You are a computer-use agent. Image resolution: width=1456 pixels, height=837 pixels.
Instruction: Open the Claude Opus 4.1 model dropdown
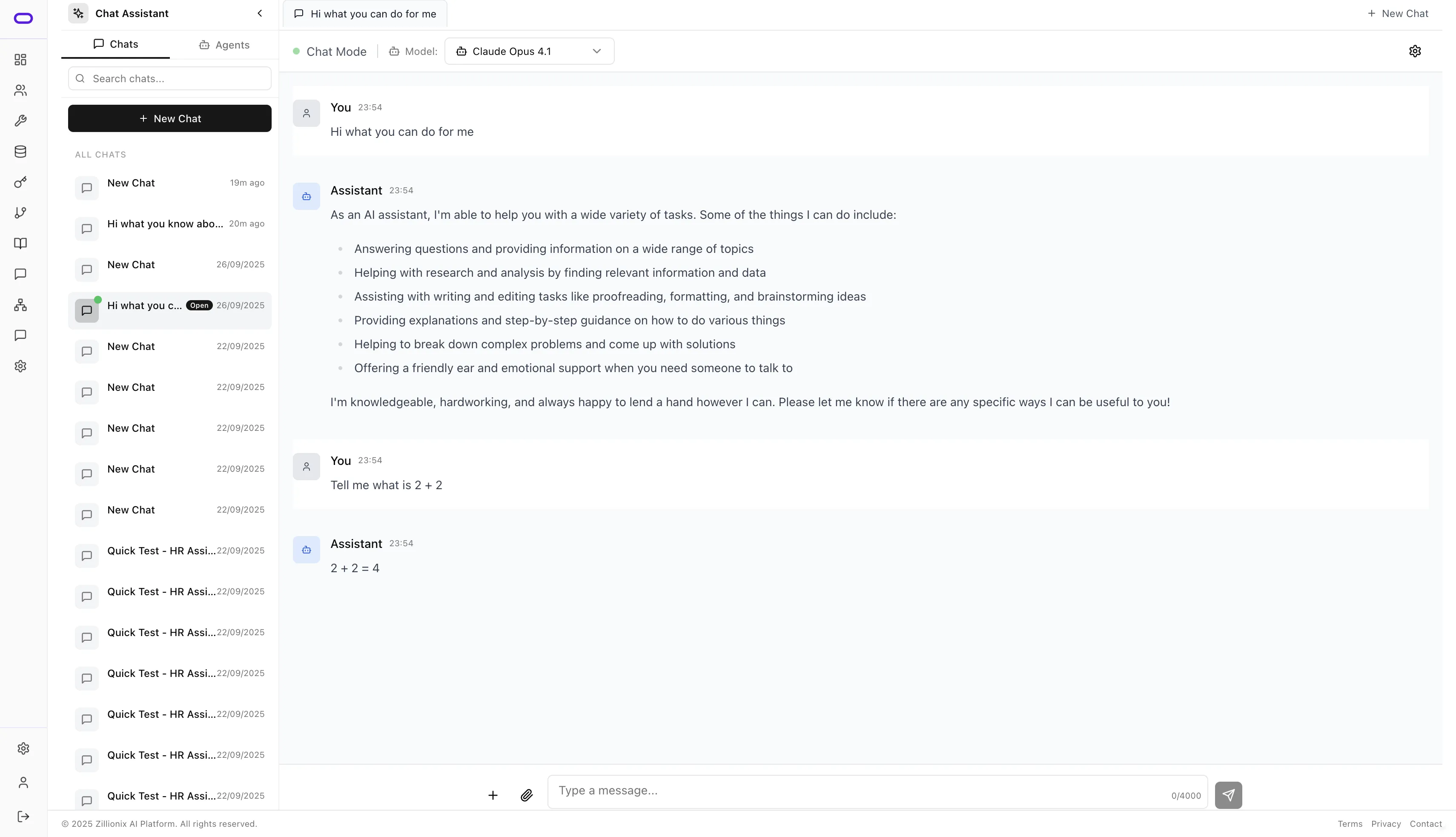coord(529,51)
